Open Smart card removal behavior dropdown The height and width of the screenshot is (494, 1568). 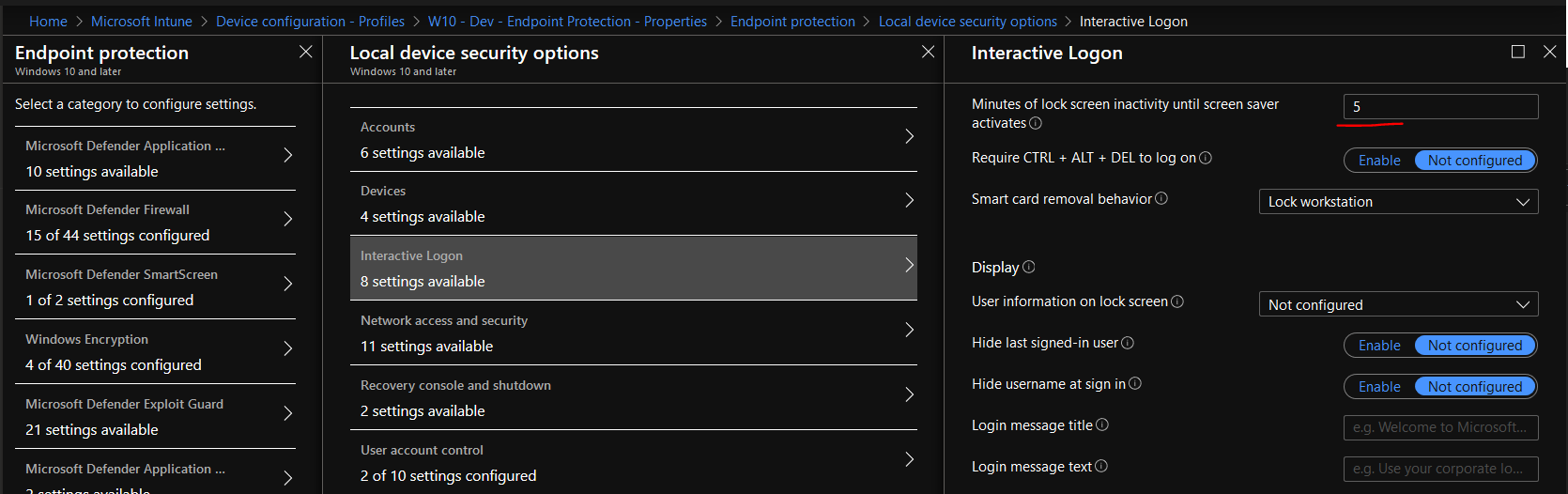click(1398, 202)
